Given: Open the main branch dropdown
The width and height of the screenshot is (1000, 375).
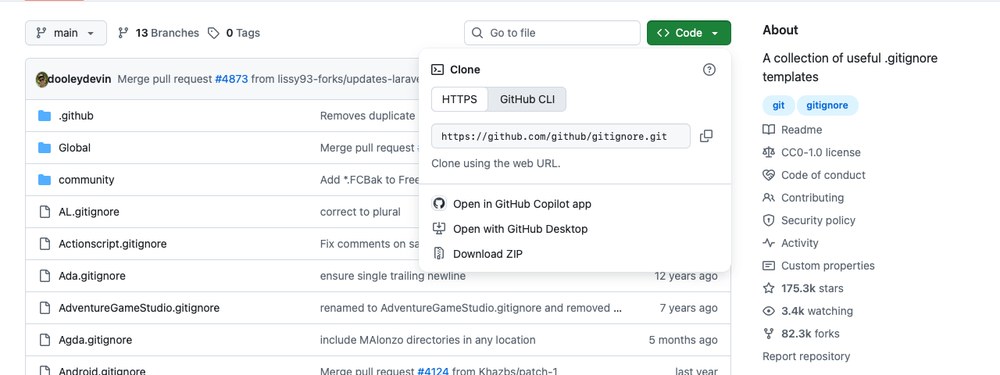Looking at the screenshot, I should click(66, 33).
